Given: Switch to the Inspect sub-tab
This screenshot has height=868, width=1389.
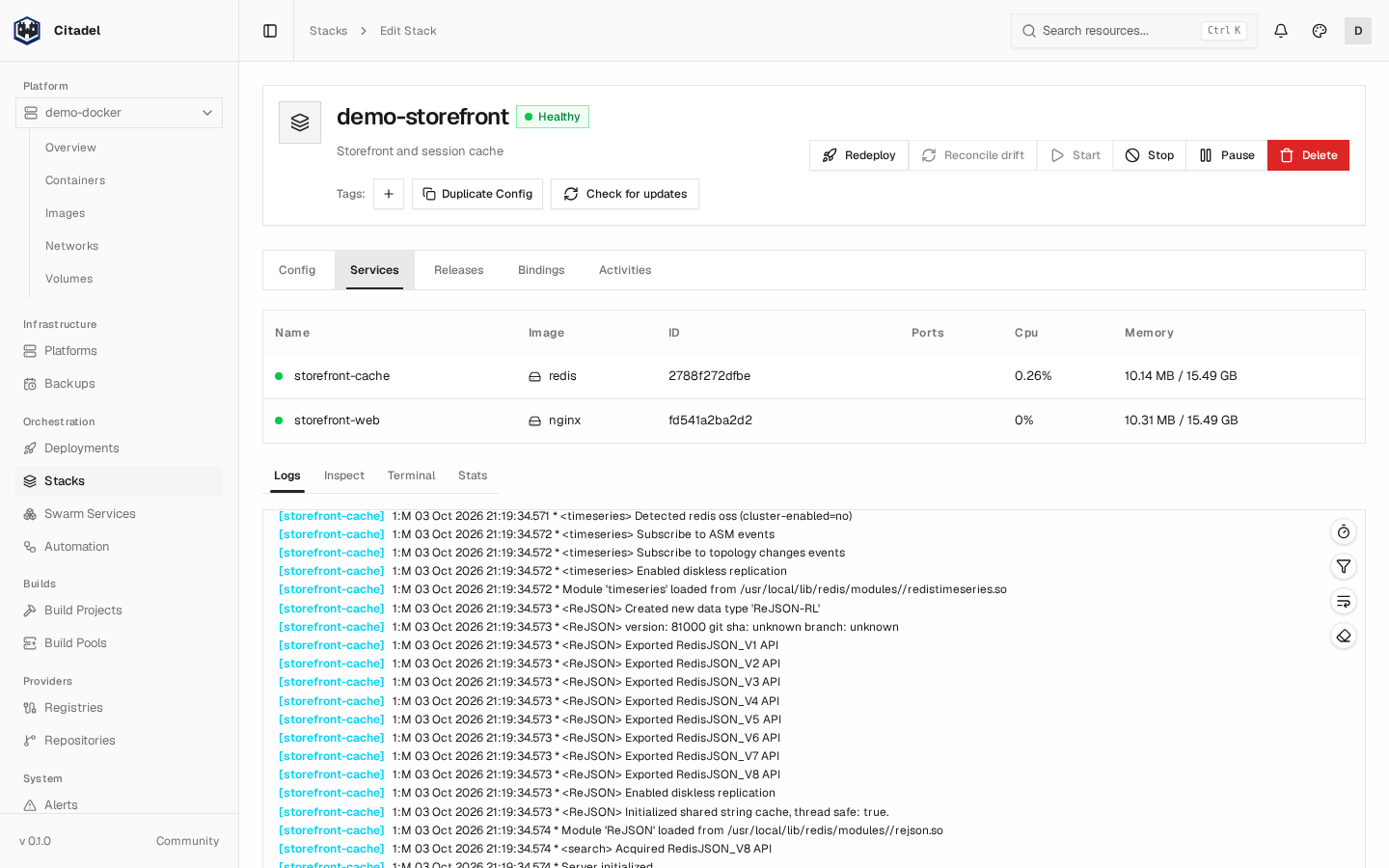Looking at the screenshot, I should point(344,475).
